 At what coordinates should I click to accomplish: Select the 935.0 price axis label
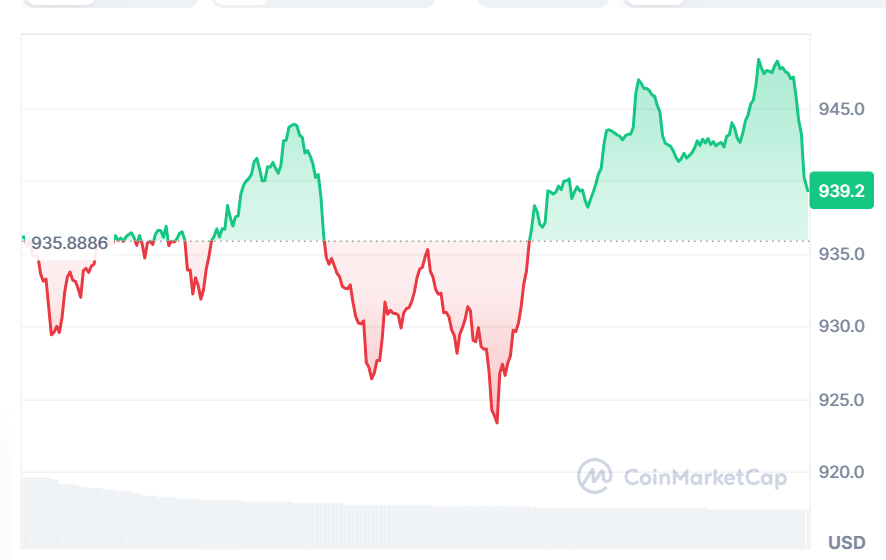tap(841, 254)
